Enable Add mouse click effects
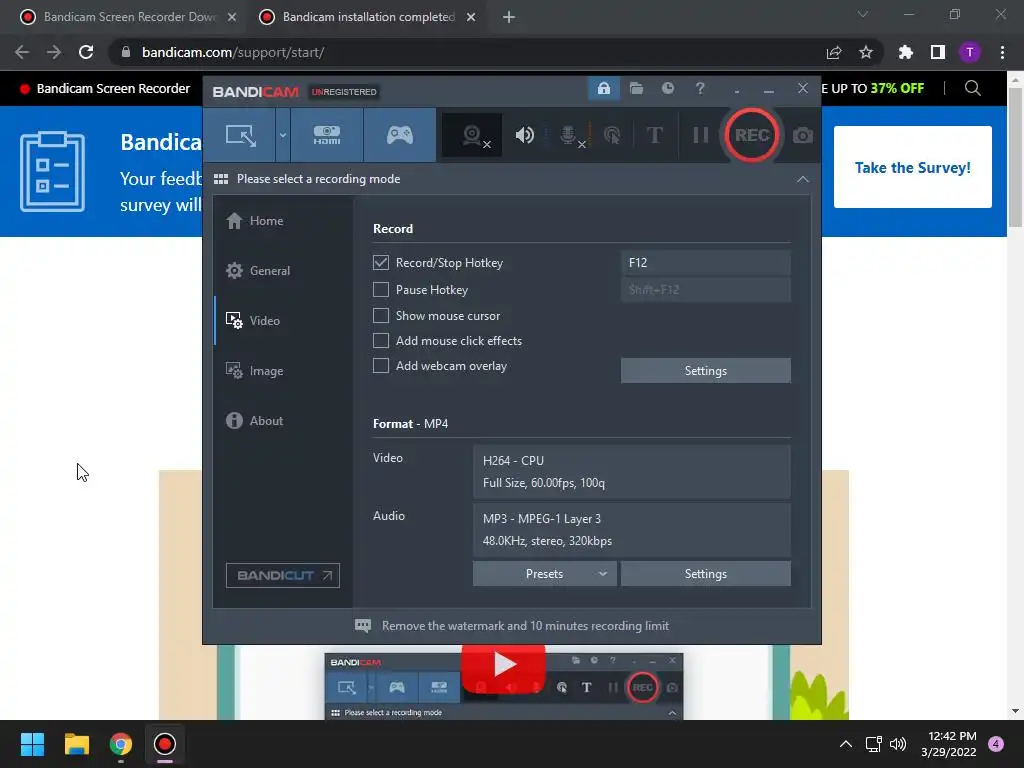Viewport: 1024px width, 768px height. coord(381,340)
